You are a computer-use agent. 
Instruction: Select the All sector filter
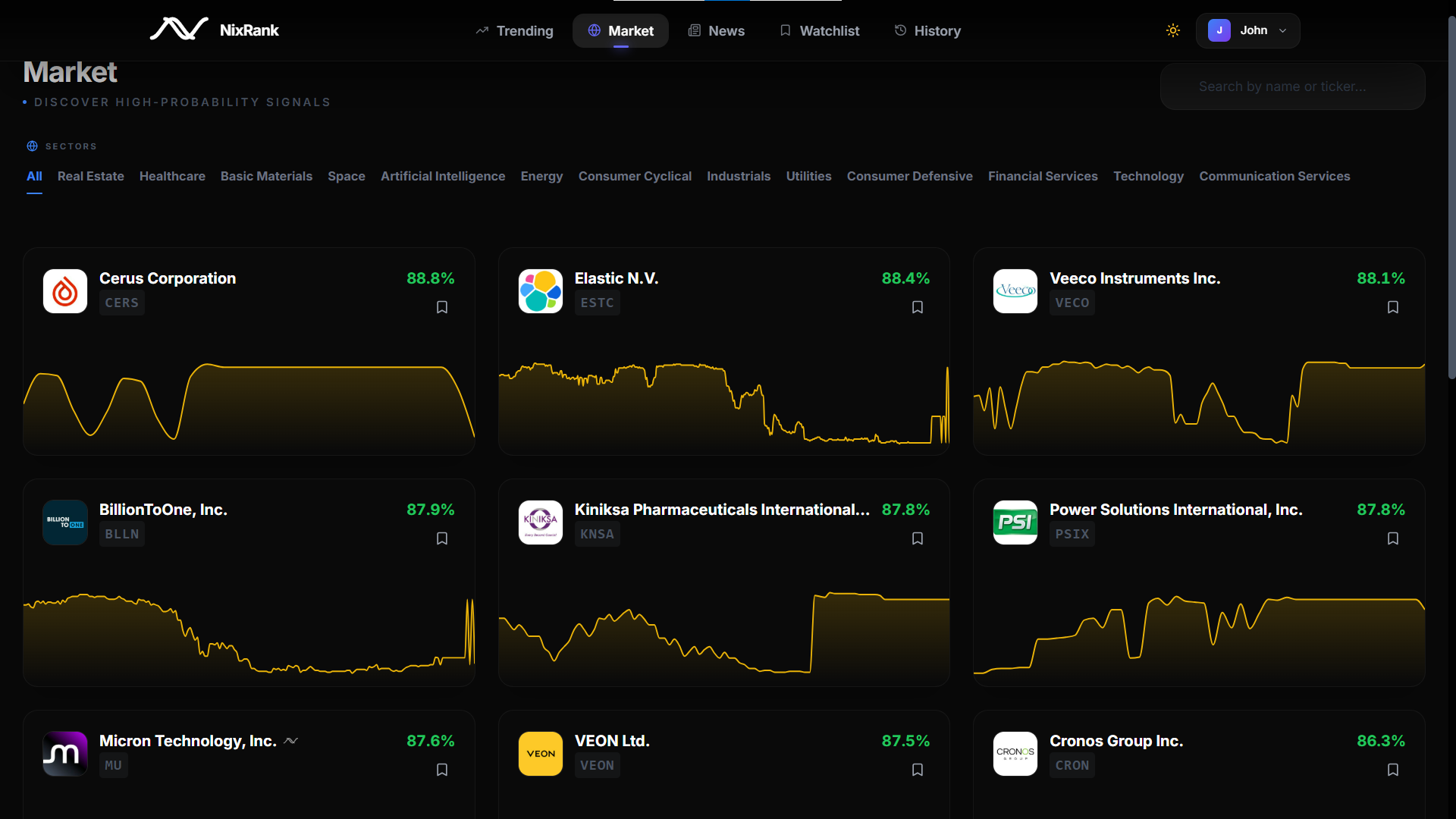34,176
